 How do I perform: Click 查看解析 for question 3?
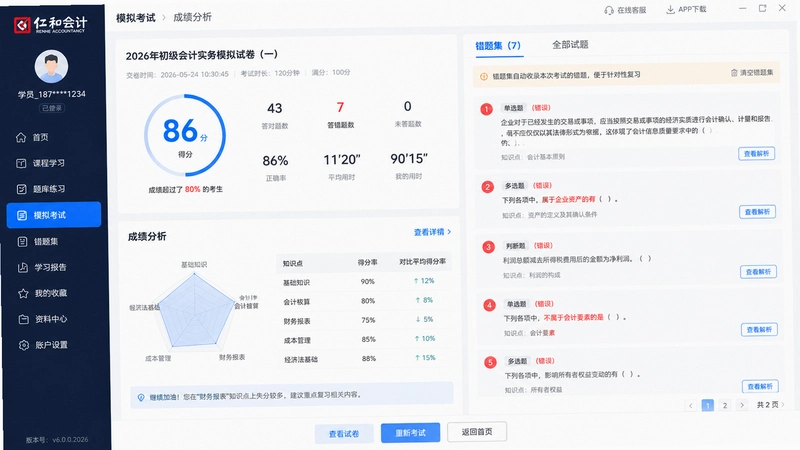click(758, 272)
